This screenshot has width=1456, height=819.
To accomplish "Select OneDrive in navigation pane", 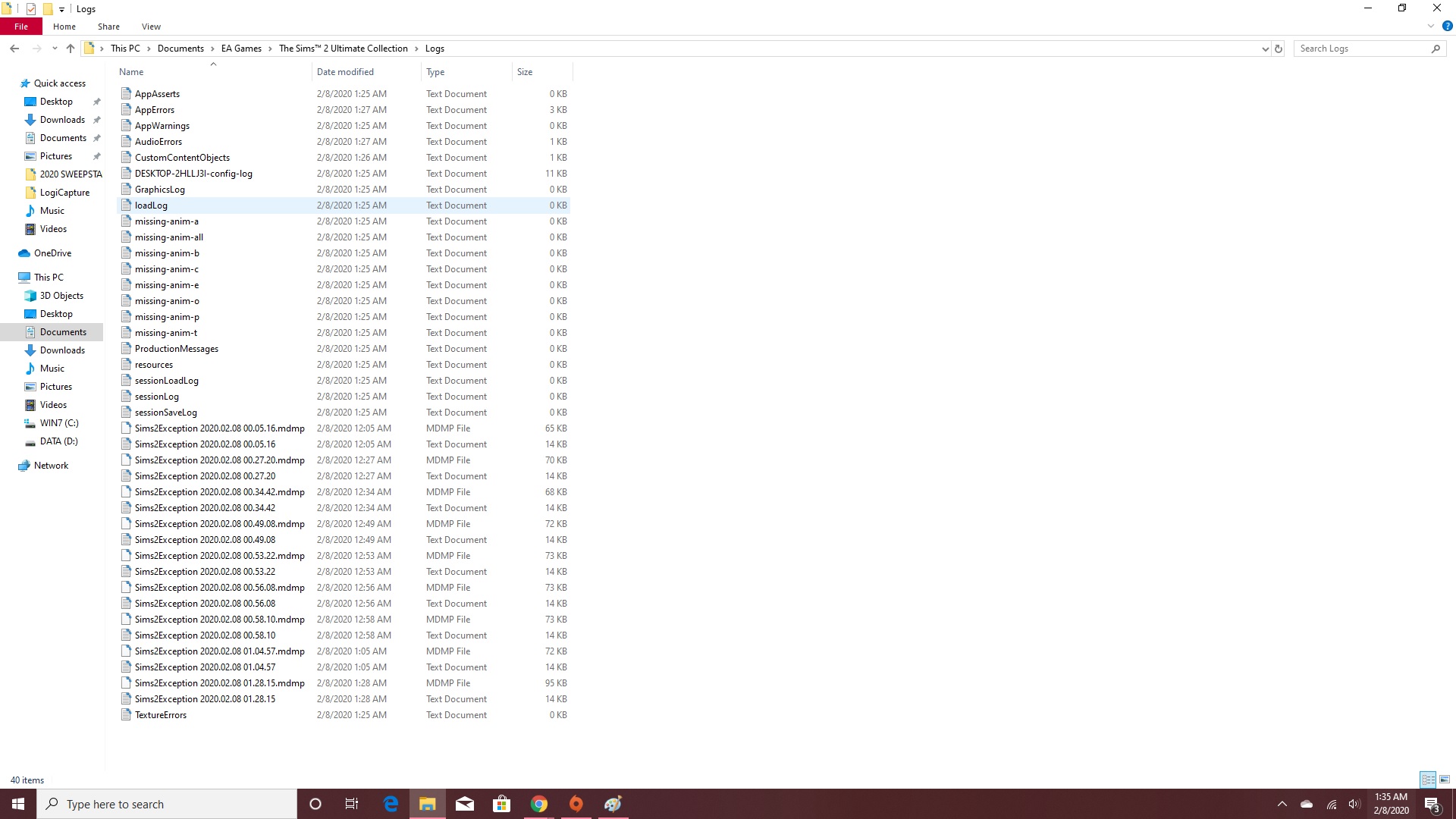I will tap(52, 253).
